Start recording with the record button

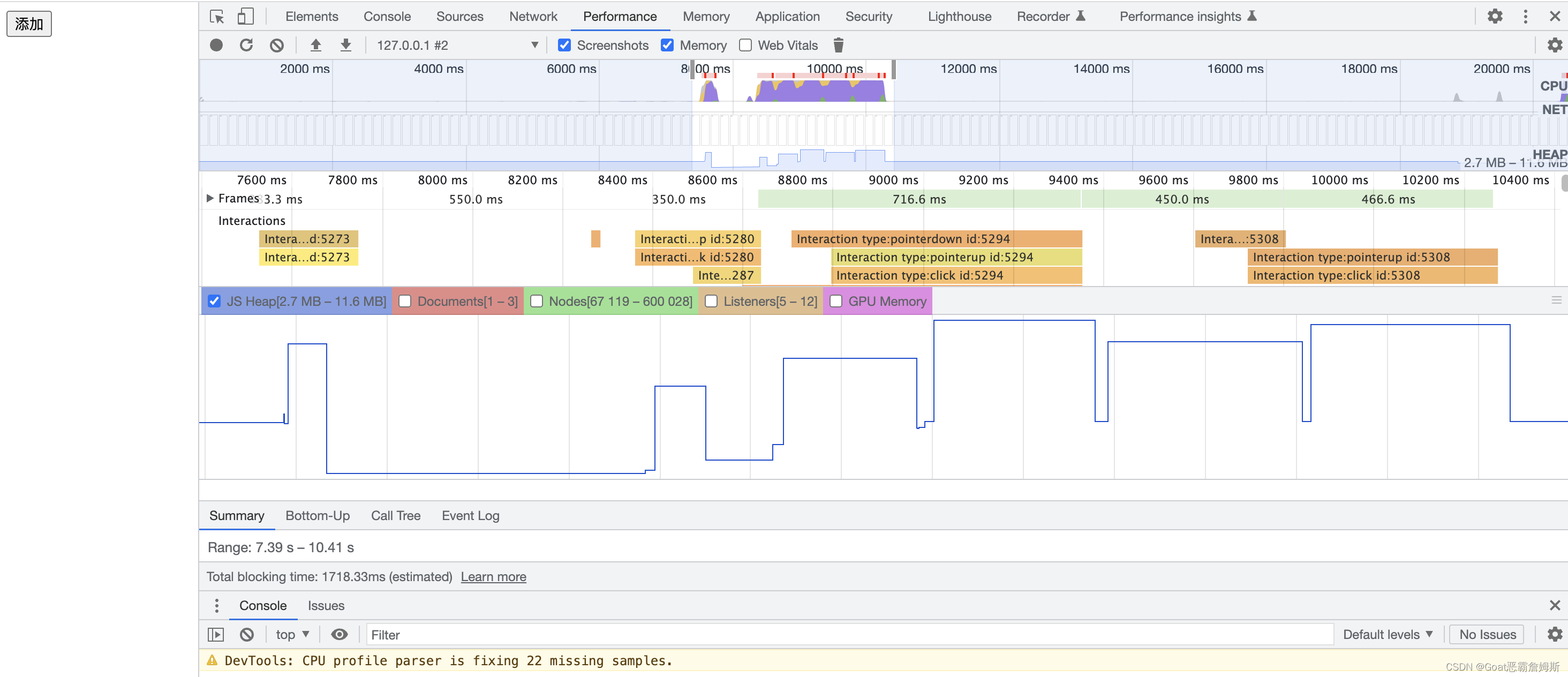[216, 45]
